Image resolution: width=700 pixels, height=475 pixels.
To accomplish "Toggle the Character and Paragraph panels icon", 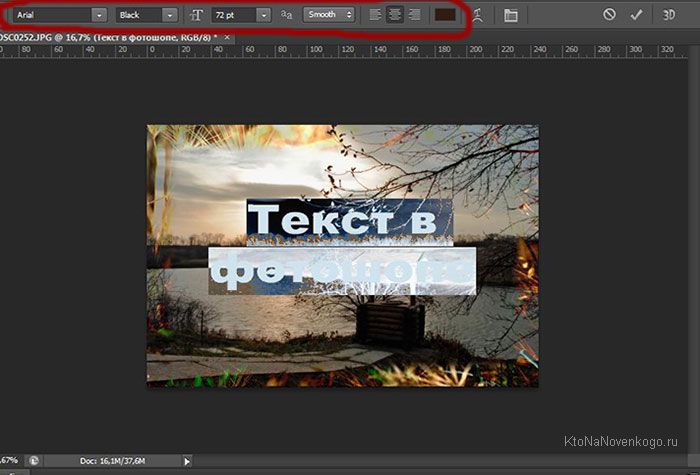I will [x=510, y=15].
